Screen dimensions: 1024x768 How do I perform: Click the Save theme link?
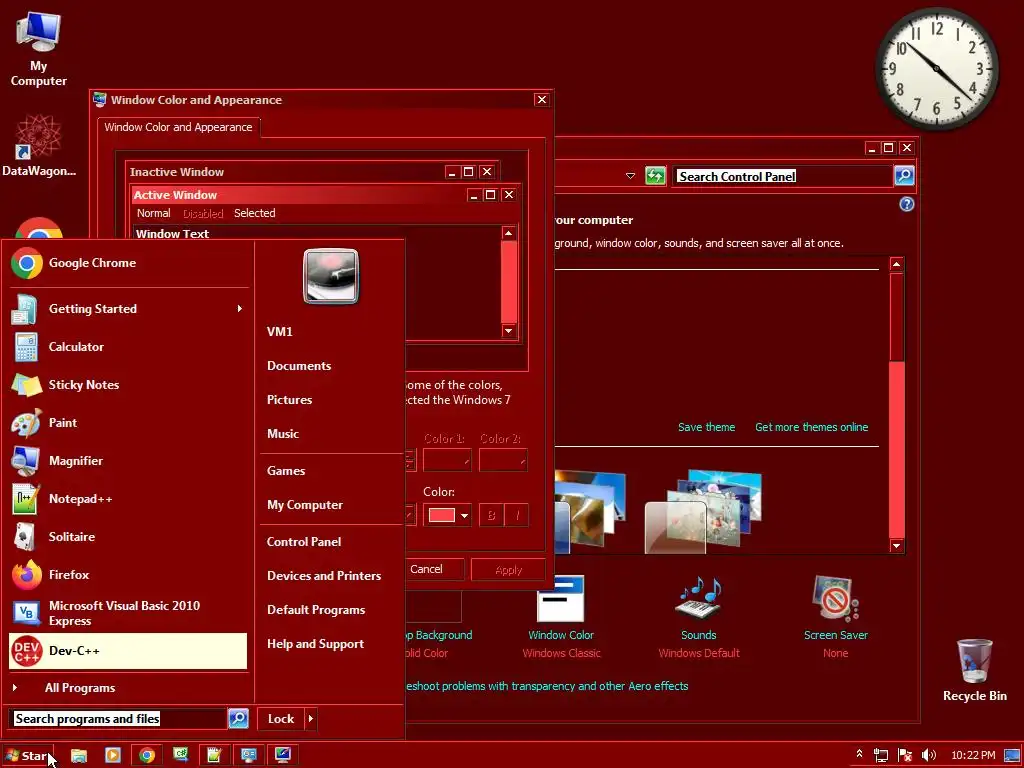click(x=706, y=427)
